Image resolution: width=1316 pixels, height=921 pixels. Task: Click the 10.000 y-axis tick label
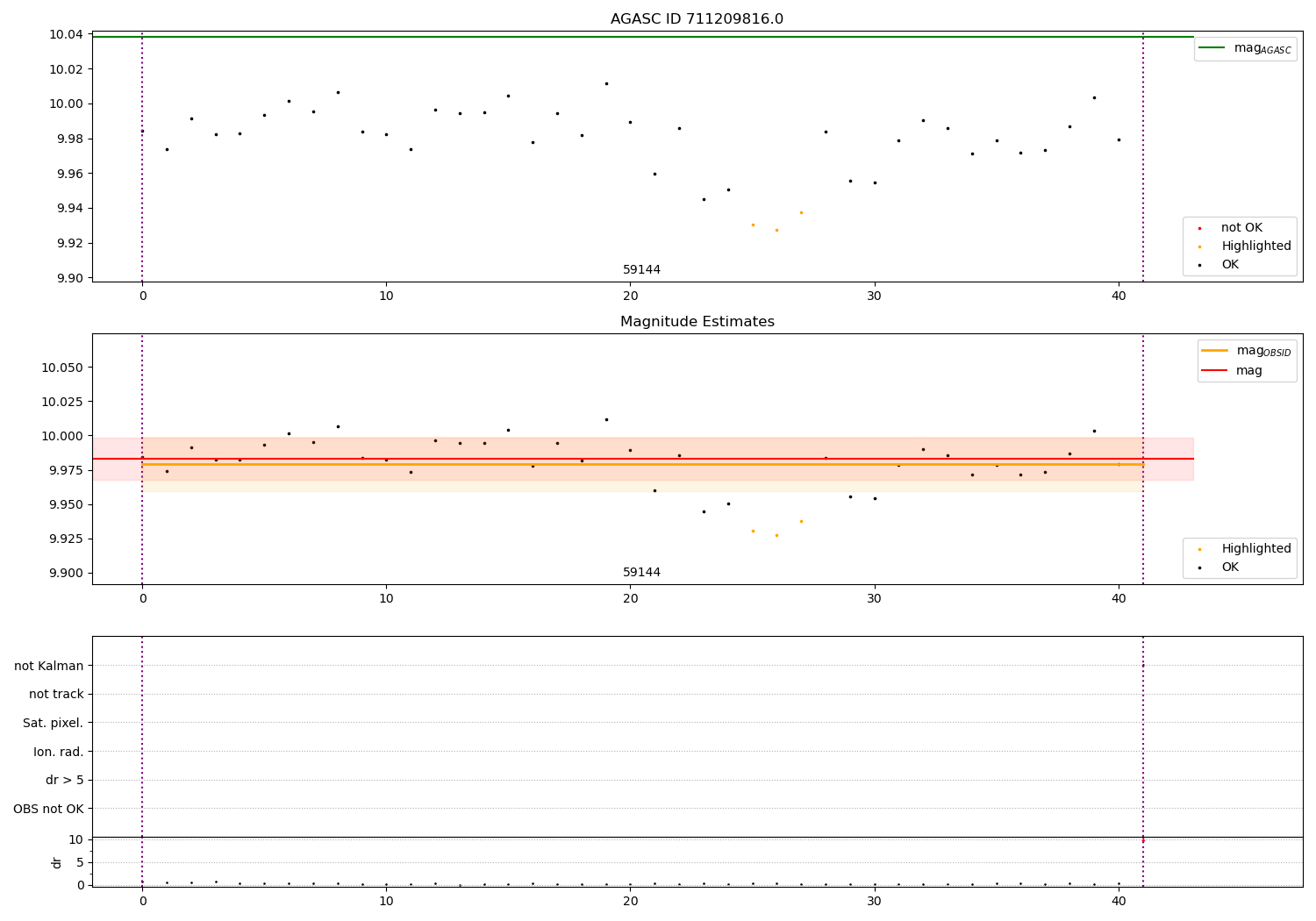click(x=63, y=436)
